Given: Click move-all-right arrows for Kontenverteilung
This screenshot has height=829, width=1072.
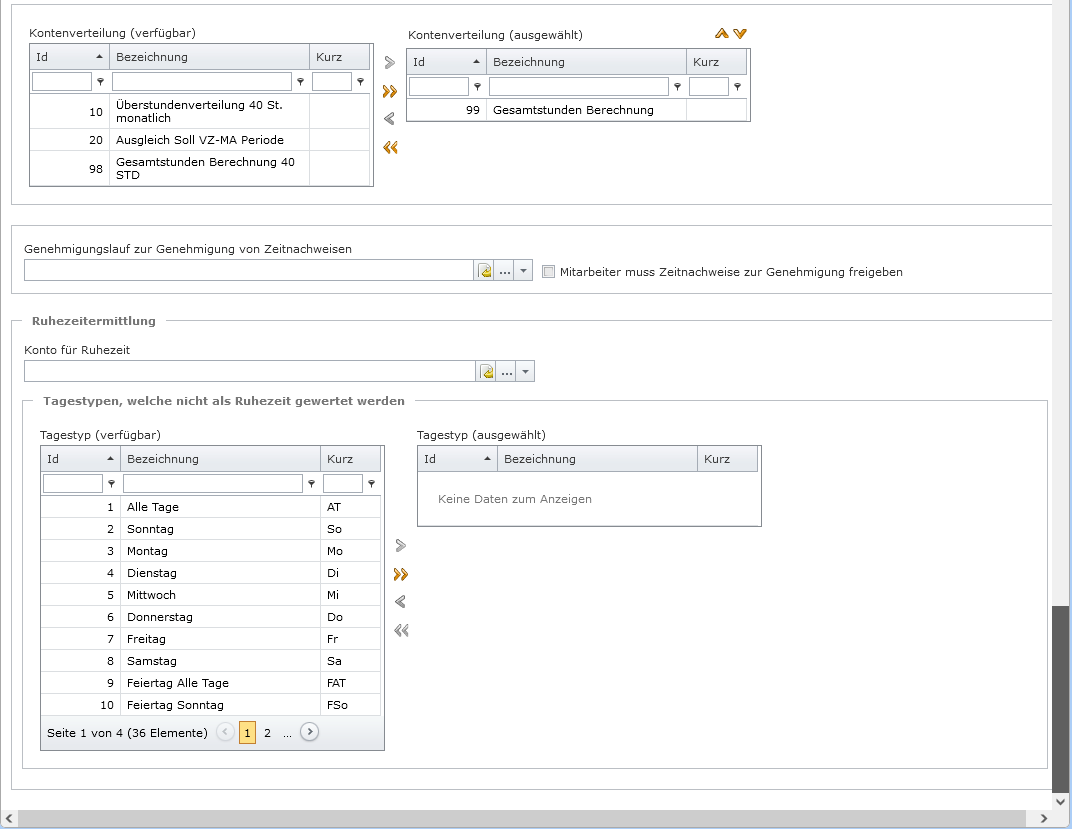Looking at the screenshot, I should pos(390,91).
